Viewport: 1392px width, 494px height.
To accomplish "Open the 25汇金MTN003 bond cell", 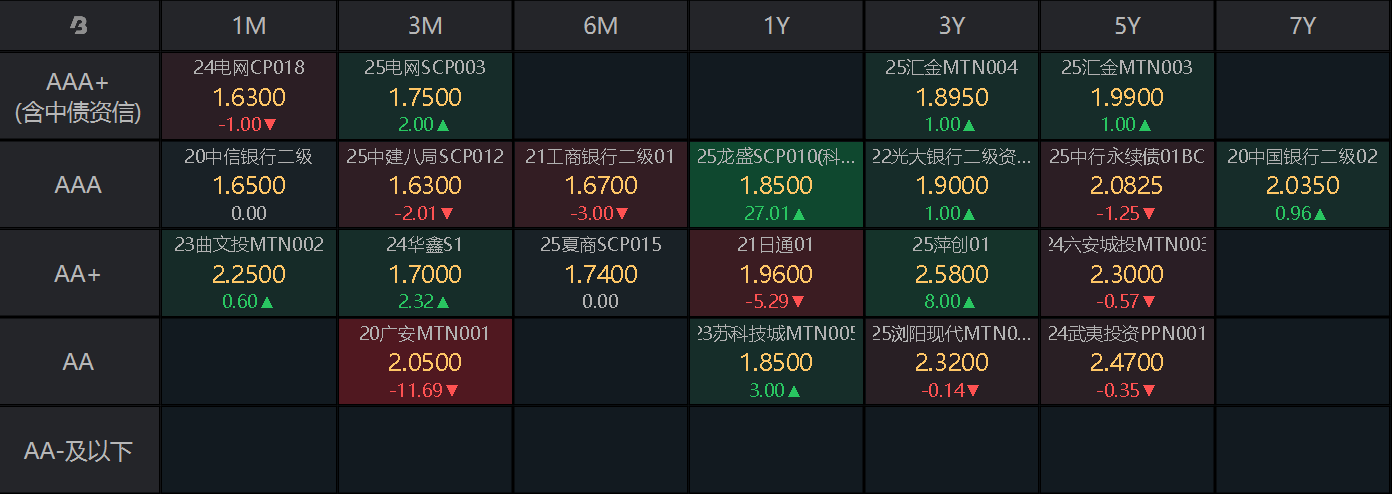I will click(x=1127, y=97).
